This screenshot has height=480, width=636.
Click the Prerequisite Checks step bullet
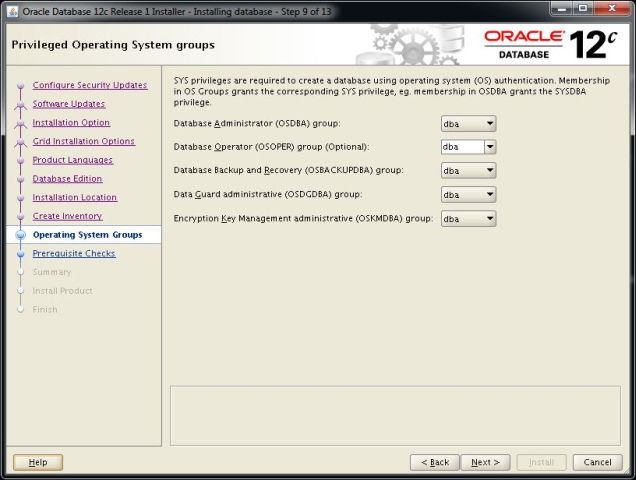[21, 254]
